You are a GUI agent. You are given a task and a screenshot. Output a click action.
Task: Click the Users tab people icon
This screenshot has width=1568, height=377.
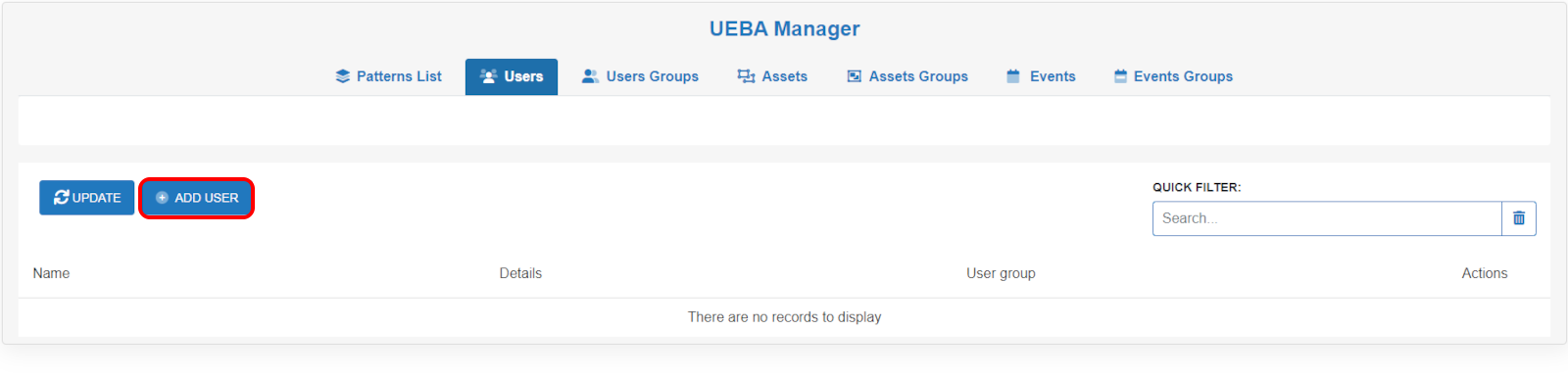pyautogui.click(x=489, y=76)
